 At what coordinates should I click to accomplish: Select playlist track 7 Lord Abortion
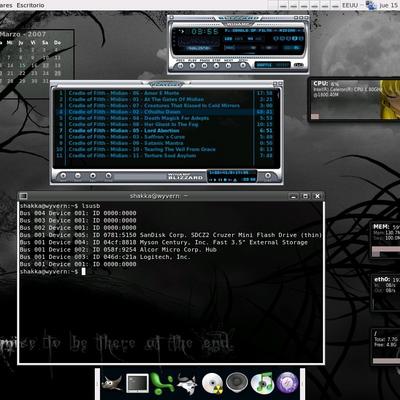click(x=165, y=131)
